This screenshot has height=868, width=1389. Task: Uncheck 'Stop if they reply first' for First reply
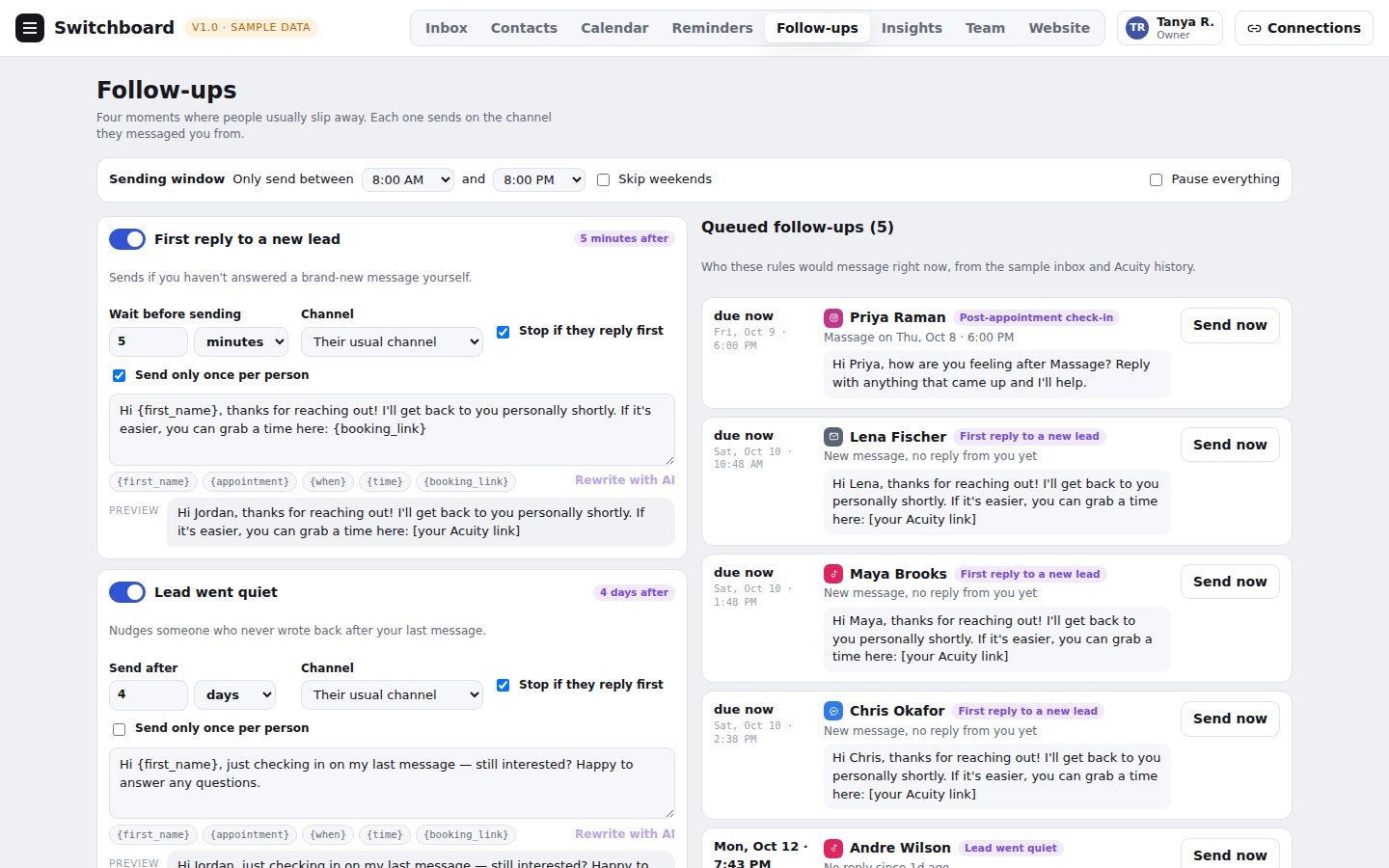click(503, 332)
